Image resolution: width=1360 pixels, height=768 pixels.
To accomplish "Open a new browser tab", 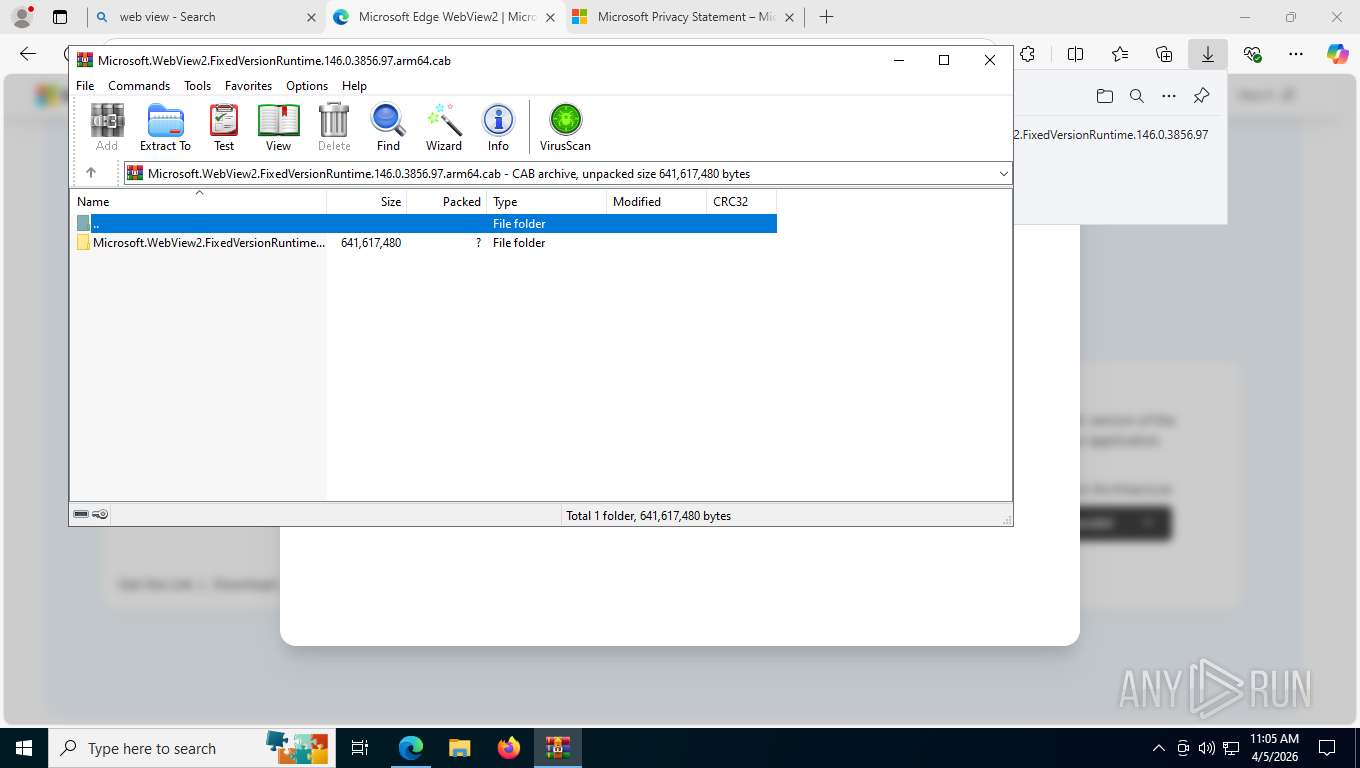I will coord(826,17).
